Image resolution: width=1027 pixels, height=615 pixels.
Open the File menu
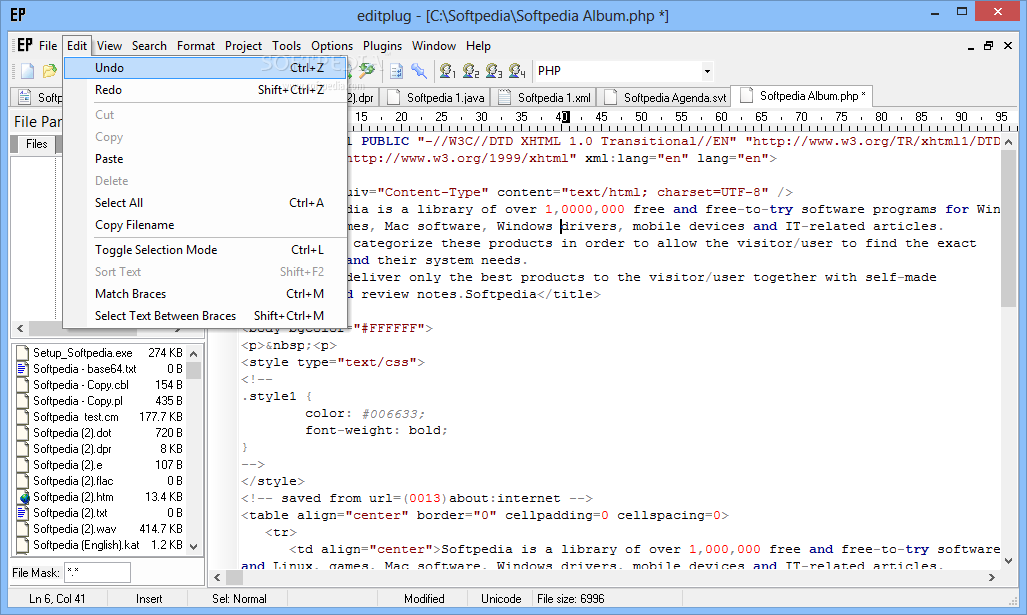(48, 45)
